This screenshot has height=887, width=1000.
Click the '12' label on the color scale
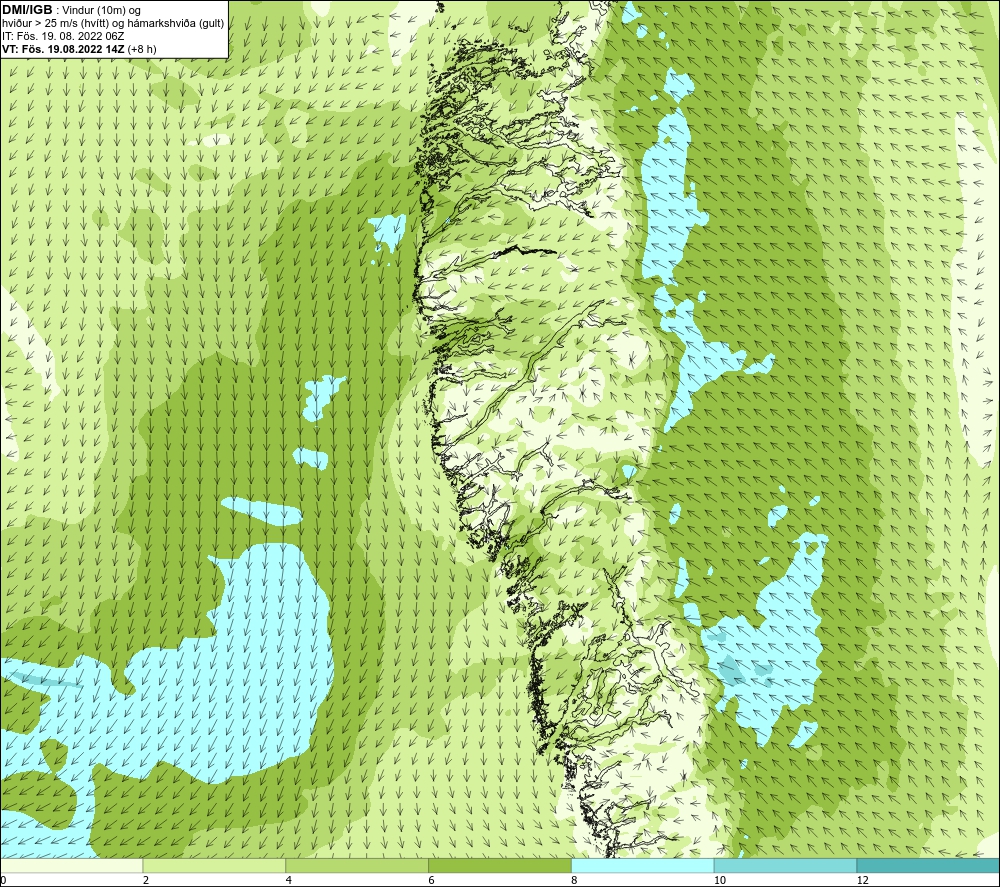tap(863, 880)
